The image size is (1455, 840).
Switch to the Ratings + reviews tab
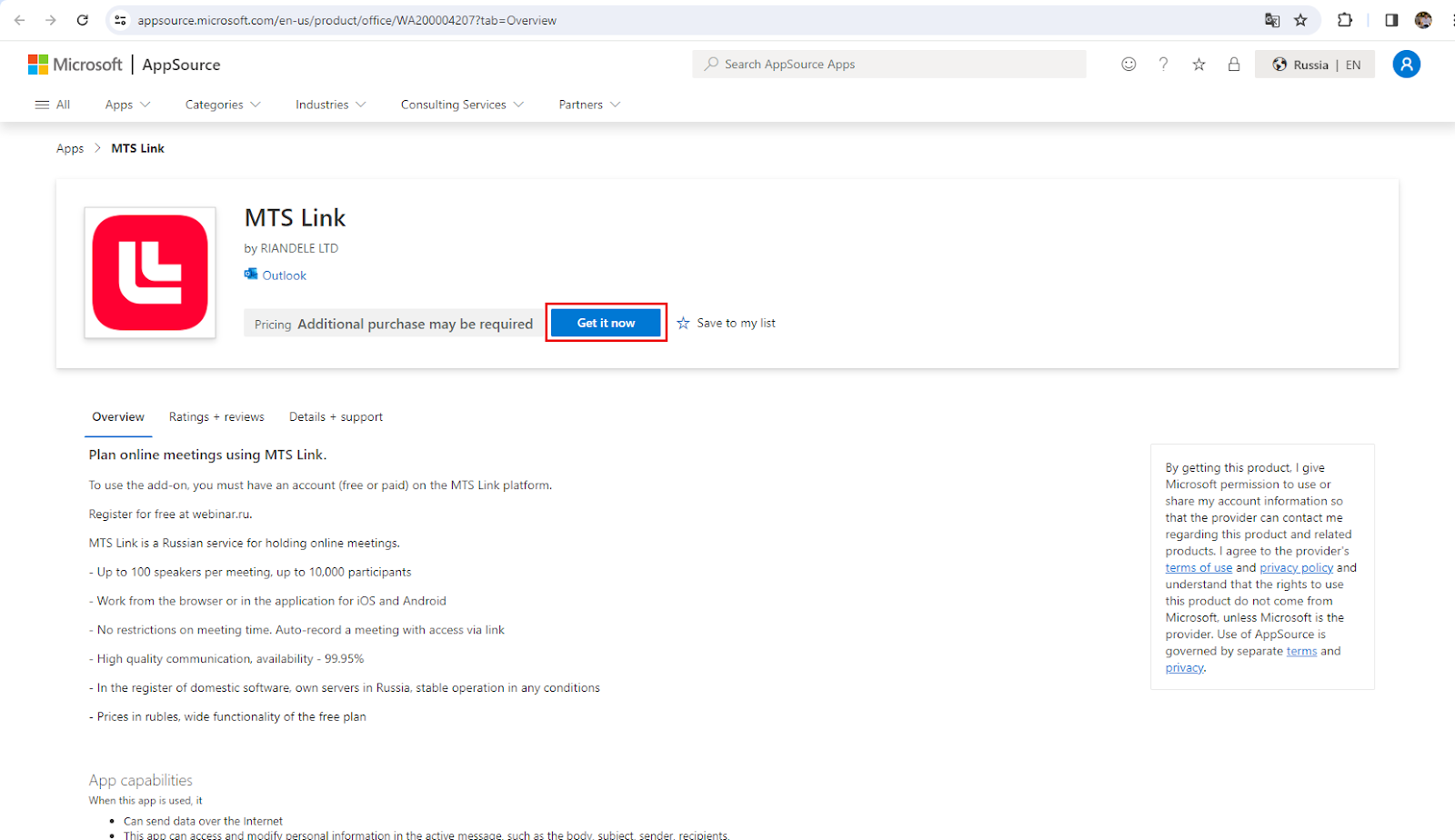(x=216, y=416)
